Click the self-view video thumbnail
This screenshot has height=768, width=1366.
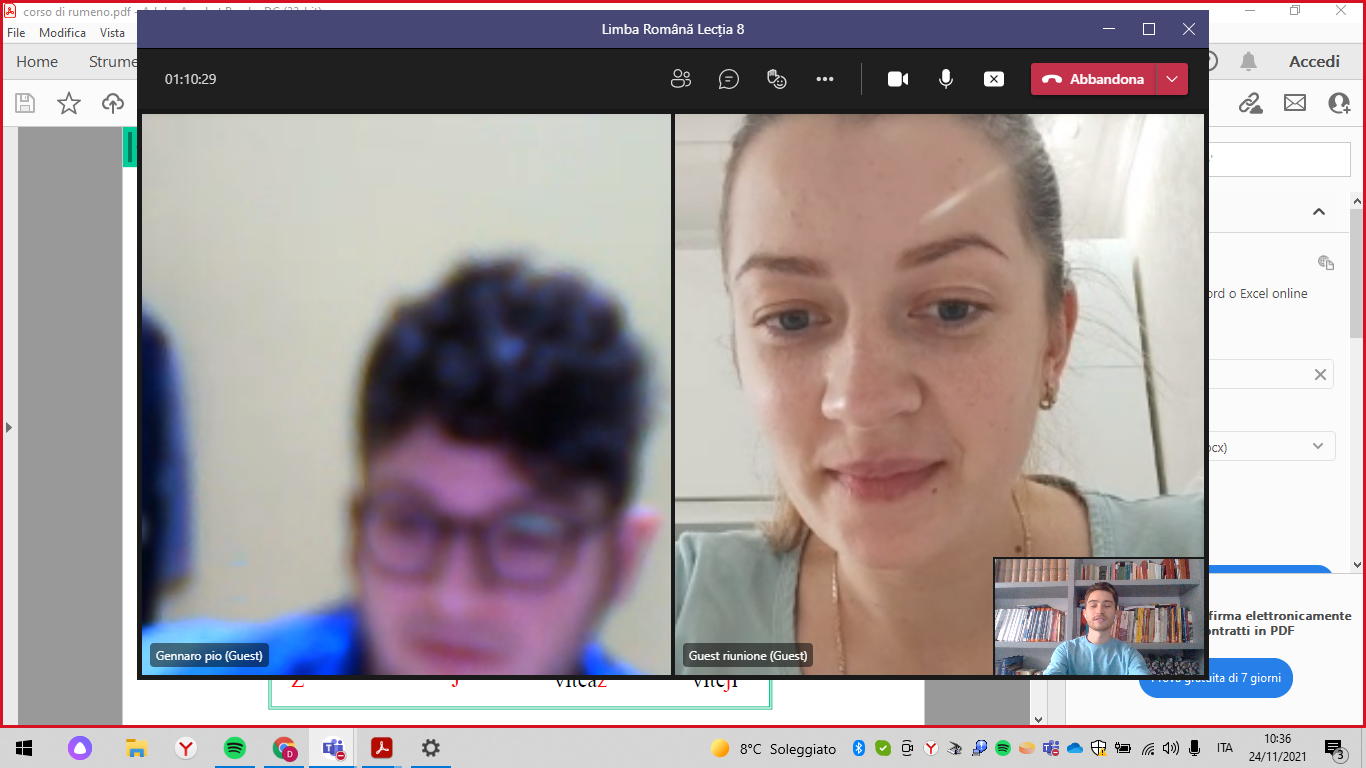(x=1099, y=616)
